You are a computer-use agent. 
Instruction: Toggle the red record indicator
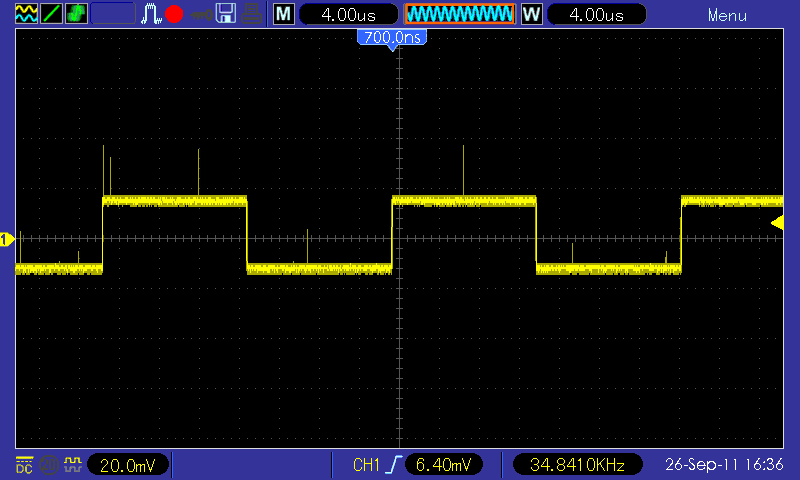coord(174,14)
